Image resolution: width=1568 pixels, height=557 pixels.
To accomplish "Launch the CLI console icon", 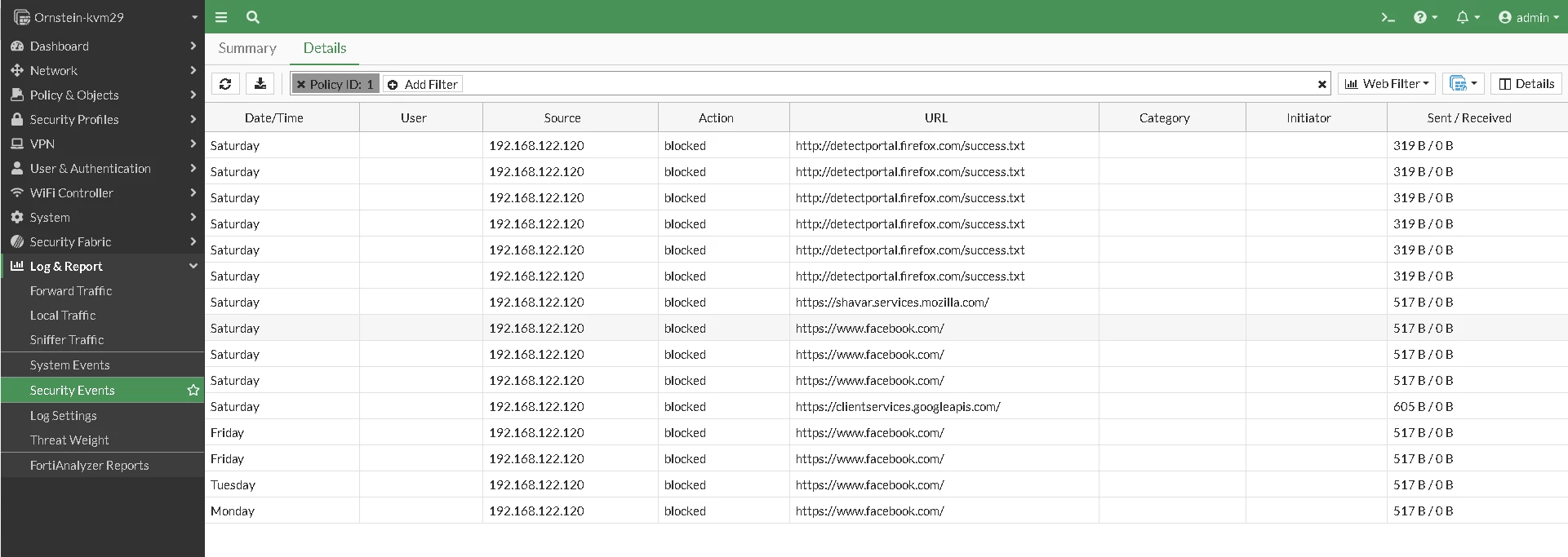I will [1388, 17].
